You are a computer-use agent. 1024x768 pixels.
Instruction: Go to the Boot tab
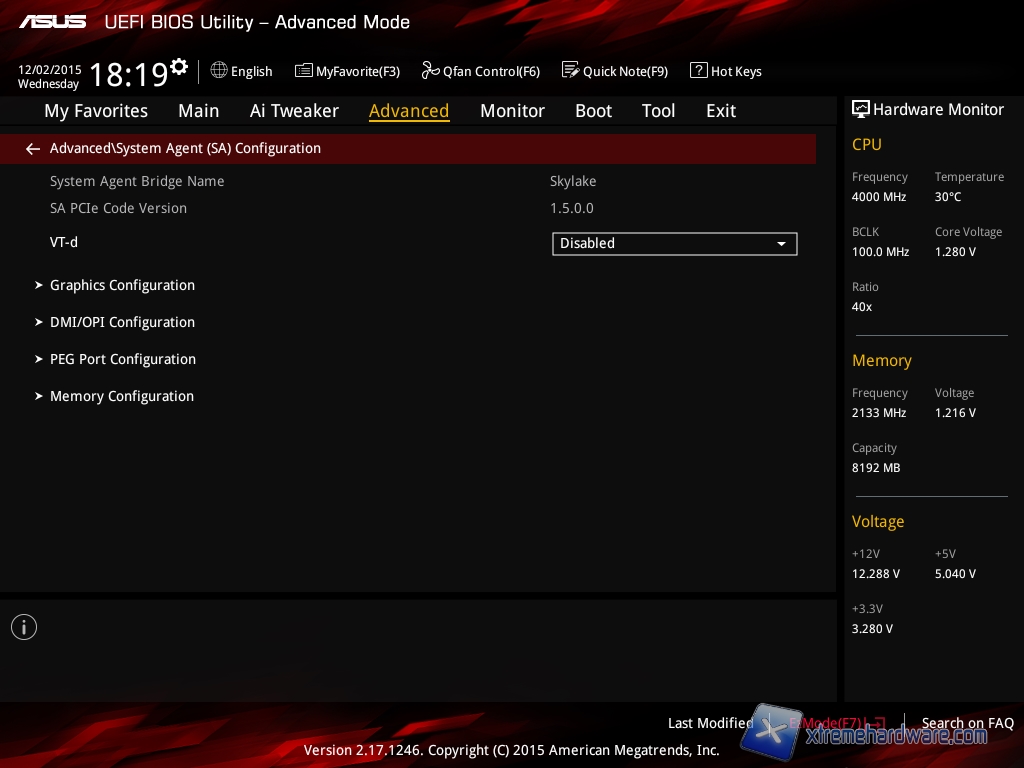pos(593,111)
